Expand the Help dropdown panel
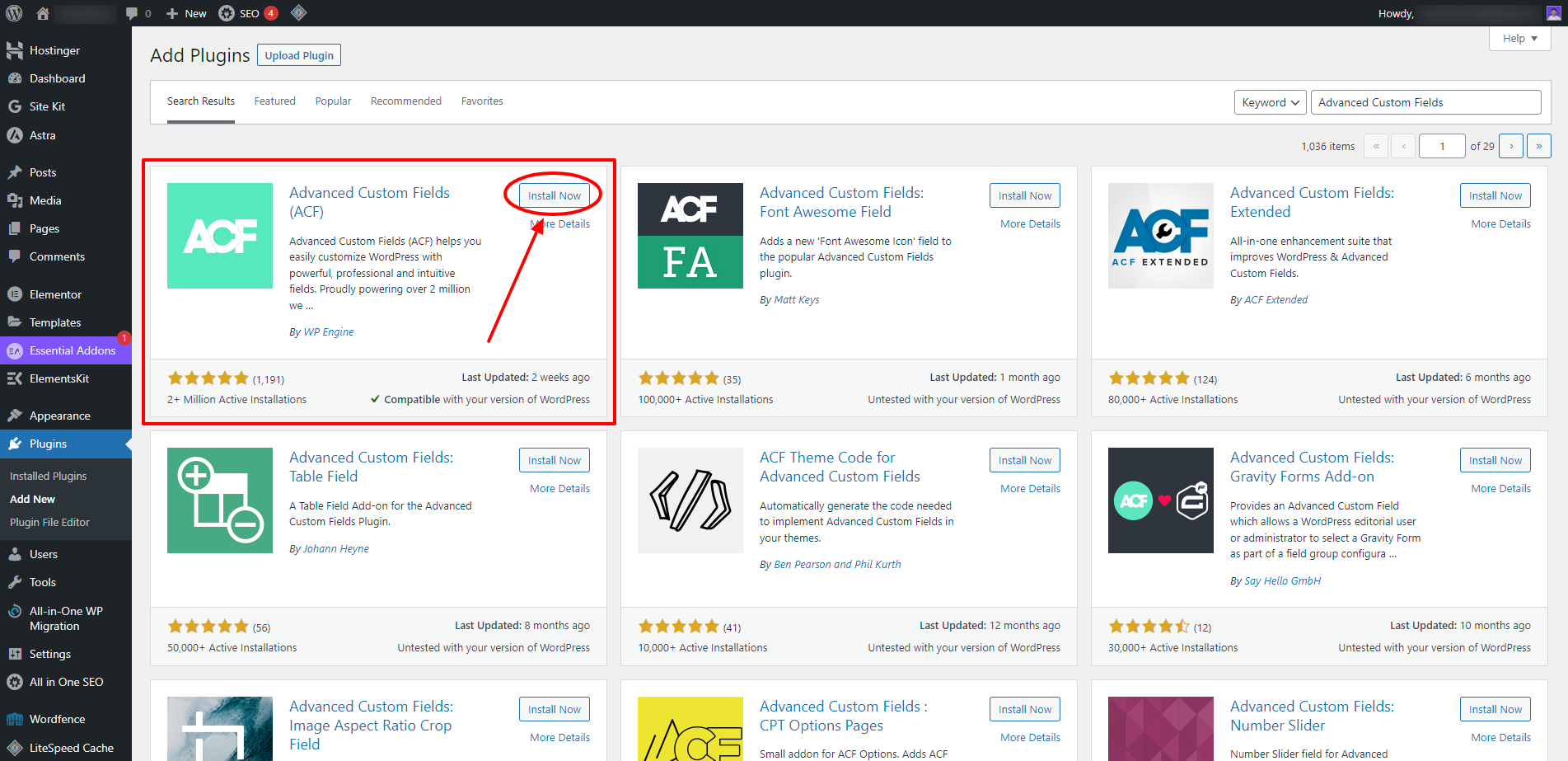This screenshot has height=761, width=1568. click(x=1519, y=39)
